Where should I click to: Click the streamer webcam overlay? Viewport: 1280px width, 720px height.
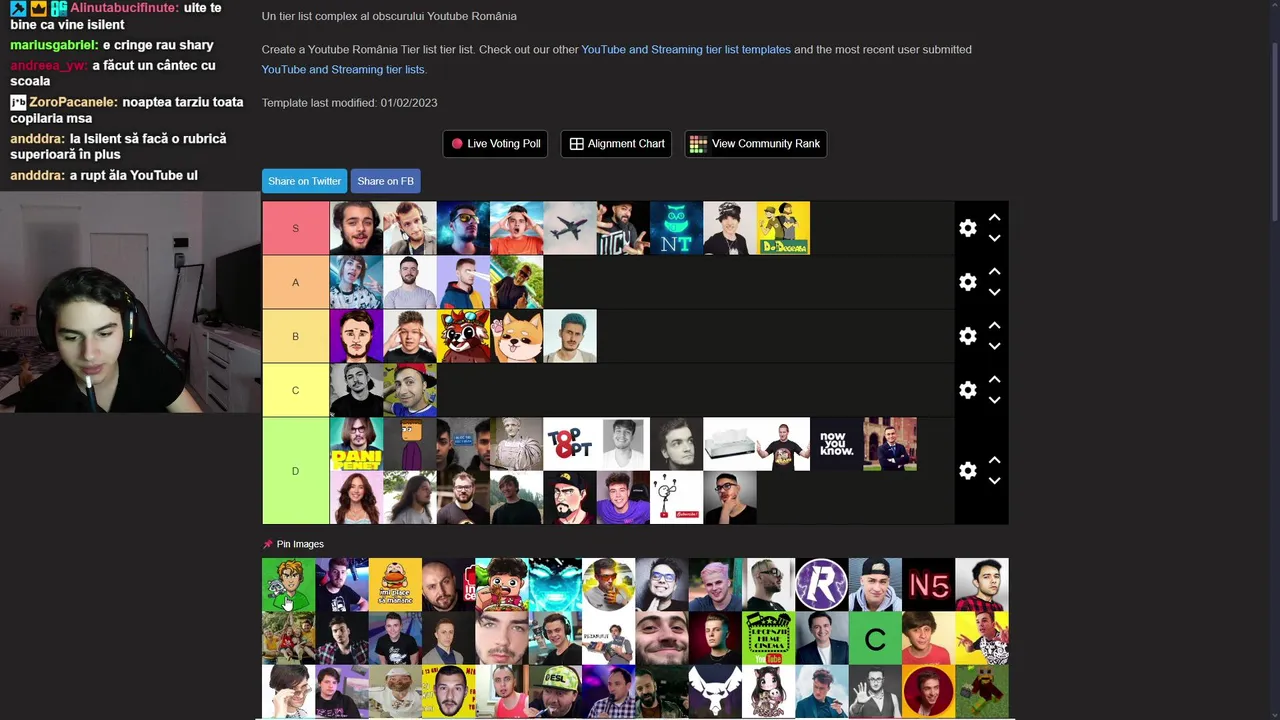pyautogui.click(x=130, y=302)
